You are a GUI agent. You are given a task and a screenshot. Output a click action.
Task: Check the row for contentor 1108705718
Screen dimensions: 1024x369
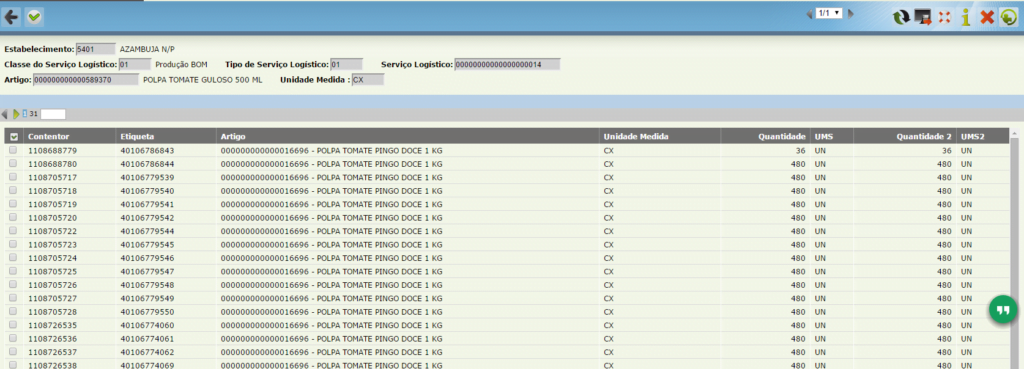(13, 191)
